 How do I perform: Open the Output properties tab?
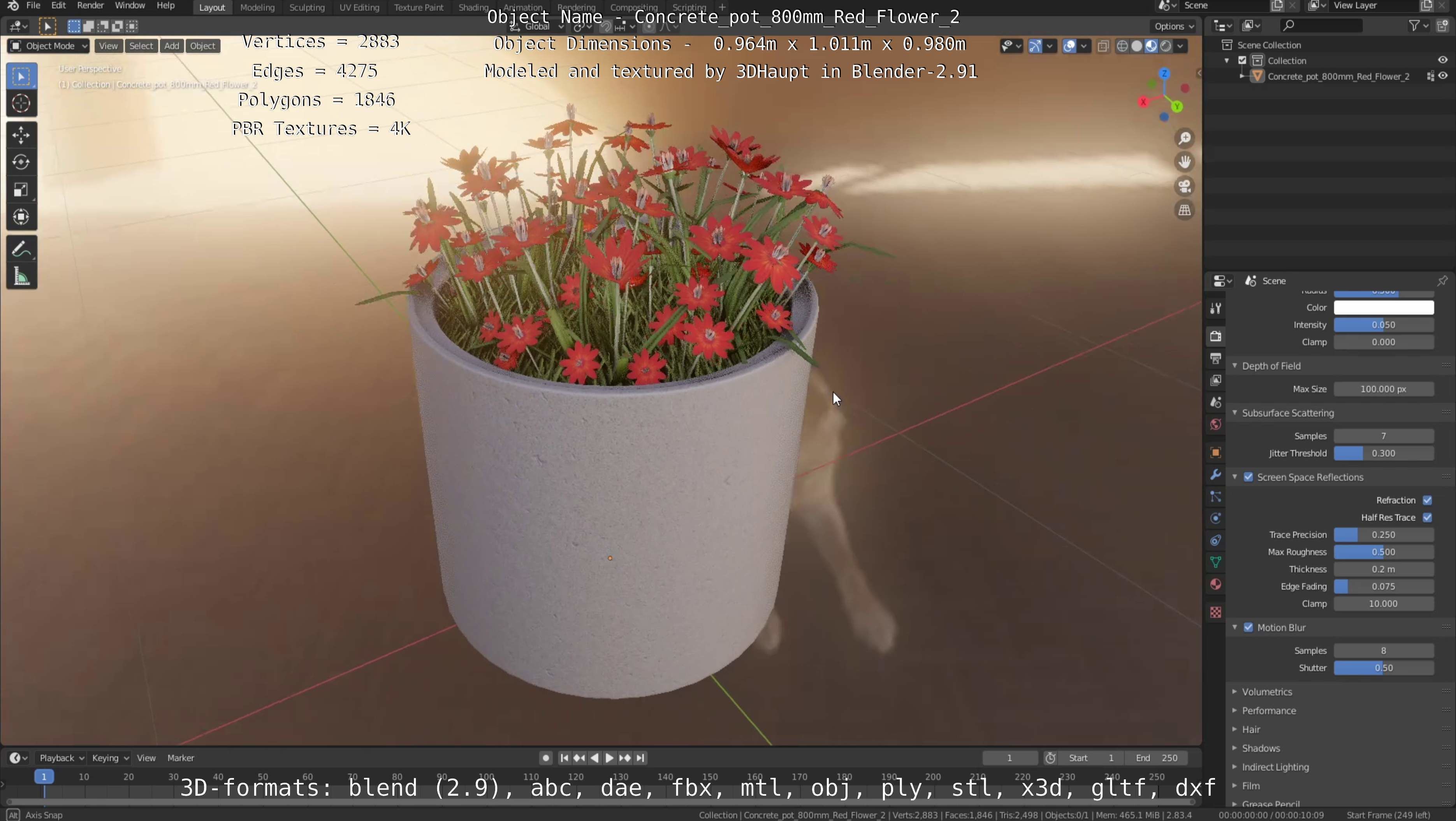[x=1216, y=358]
